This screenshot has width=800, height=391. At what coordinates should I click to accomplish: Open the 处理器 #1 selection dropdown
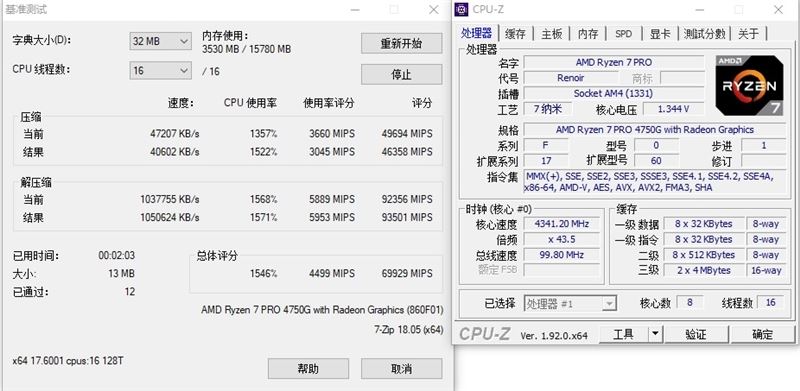pyautogui.click(x=570, y=304)
